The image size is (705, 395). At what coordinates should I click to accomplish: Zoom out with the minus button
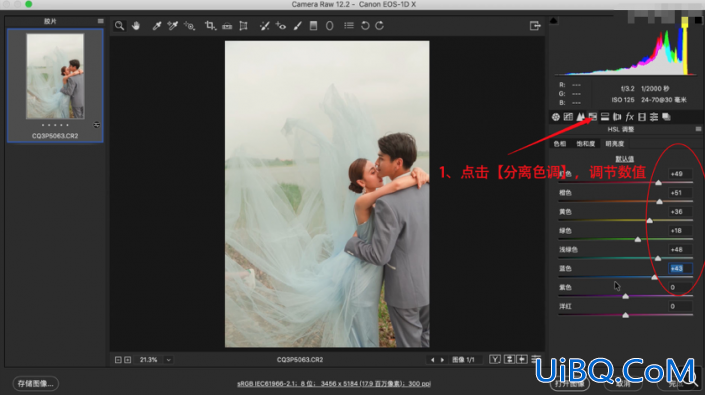click(x=118, y=359)
